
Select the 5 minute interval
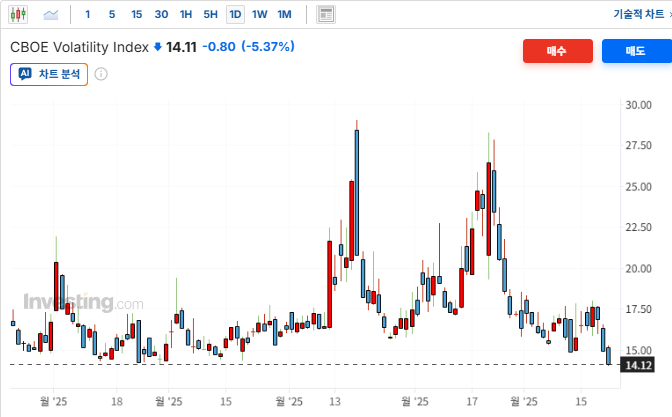pos(112,15)
